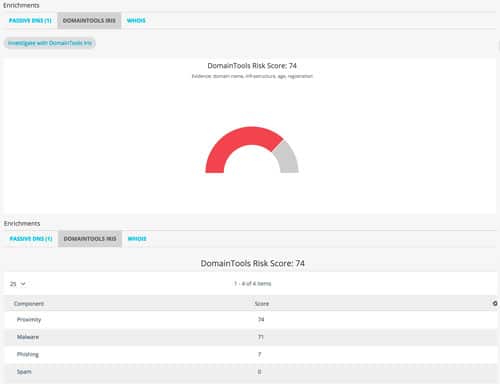Screen dimensions: 500x384
Task: Sort by Score column header
Action: pyautogui.click(x=262, y=304)
